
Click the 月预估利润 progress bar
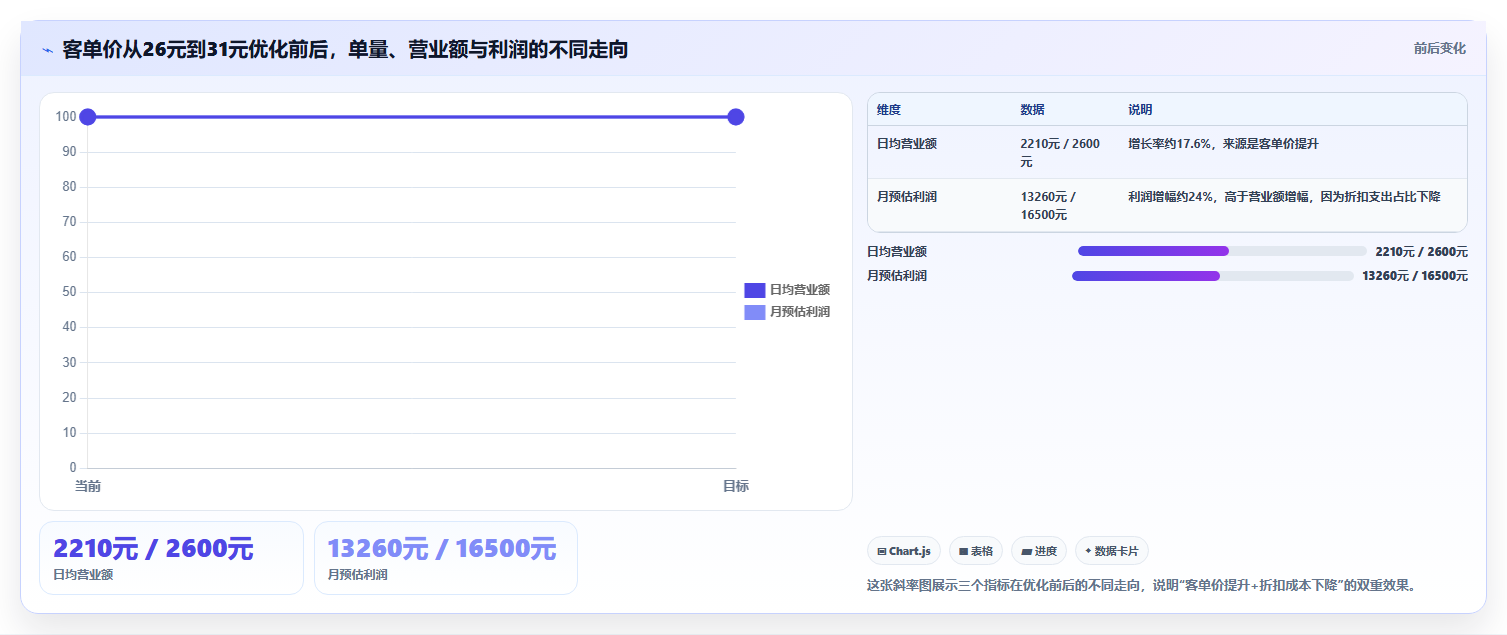tap(1213, 276)
